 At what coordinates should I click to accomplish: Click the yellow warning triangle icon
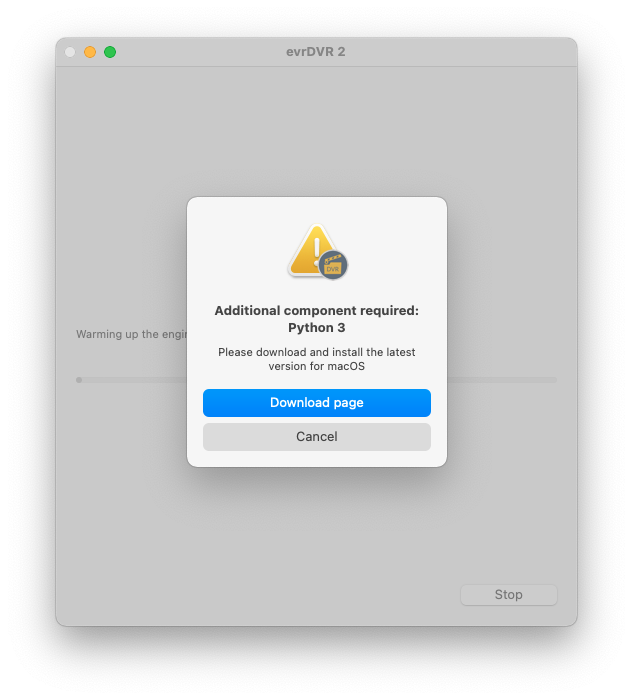(x=310, y=251)
